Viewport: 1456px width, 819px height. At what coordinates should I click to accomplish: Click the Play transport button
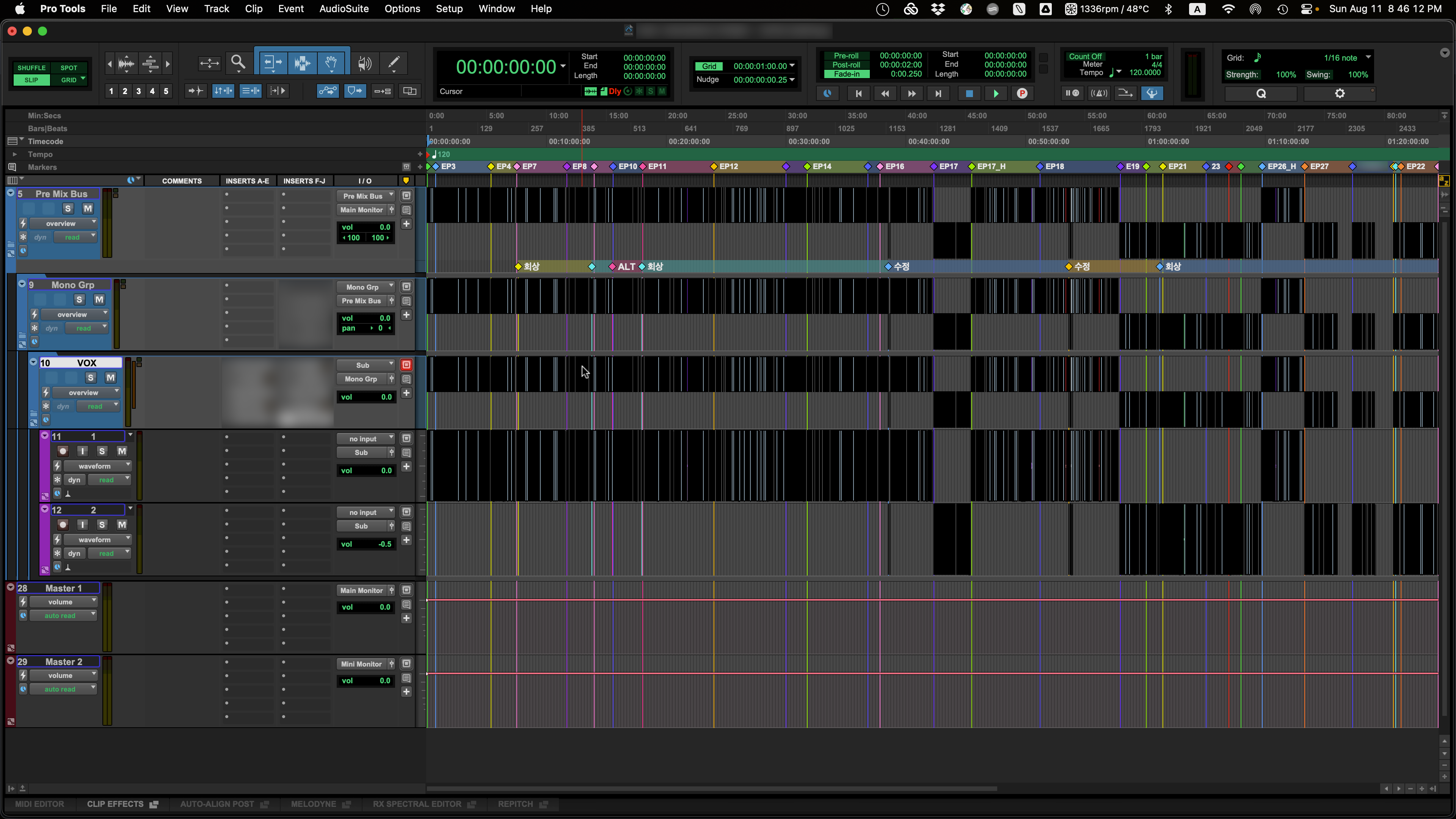pyautogui.click(x=996, y=94)
